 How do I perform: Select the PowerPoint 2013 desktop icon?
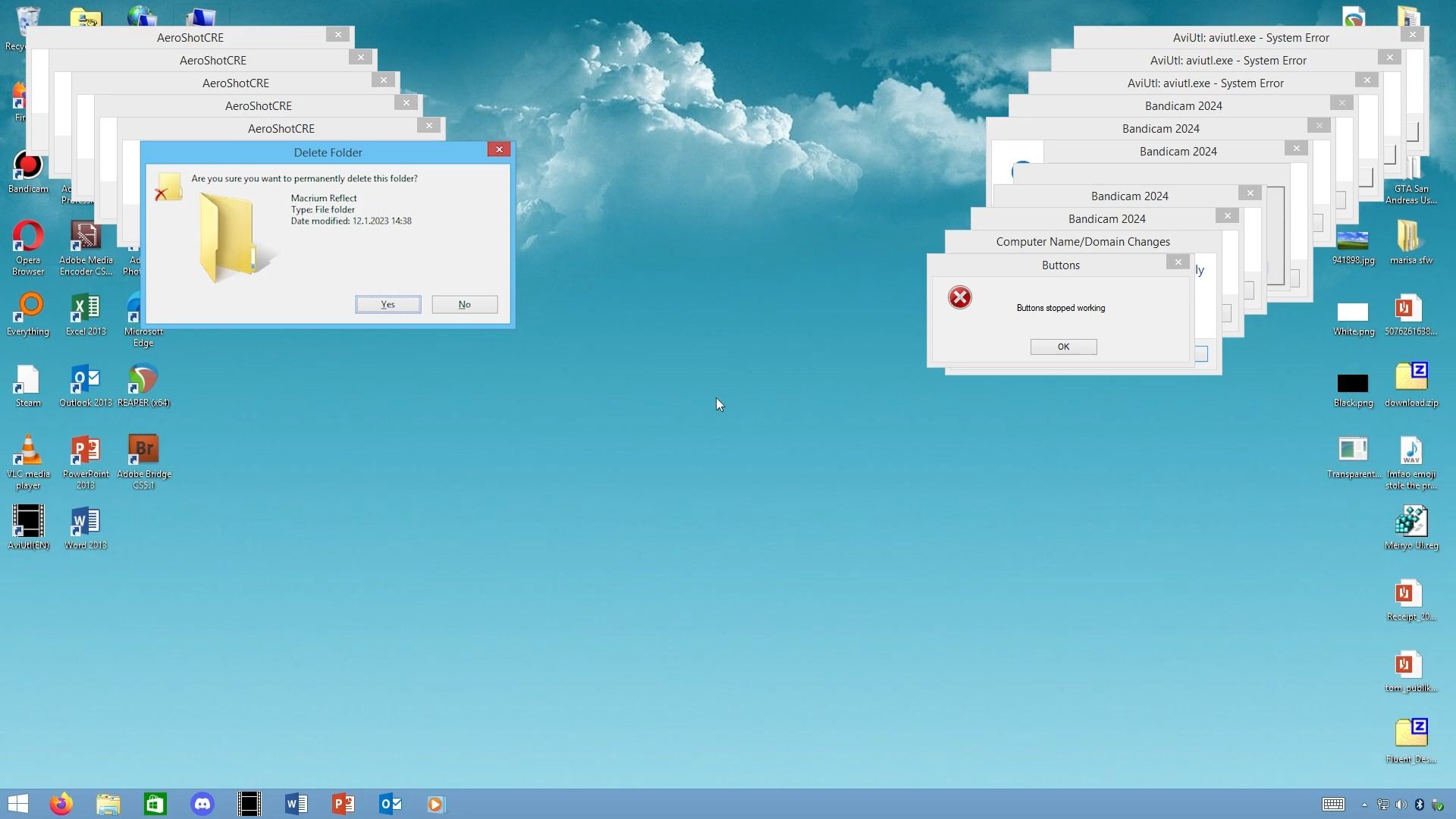[x=86, y=462]
